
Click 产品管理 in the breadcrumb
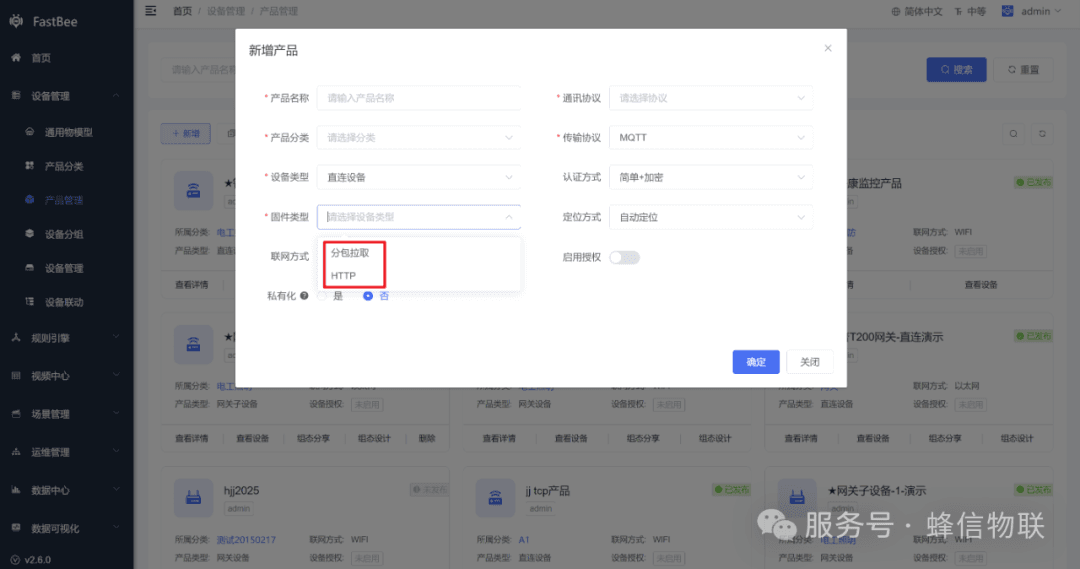(278, 11)
